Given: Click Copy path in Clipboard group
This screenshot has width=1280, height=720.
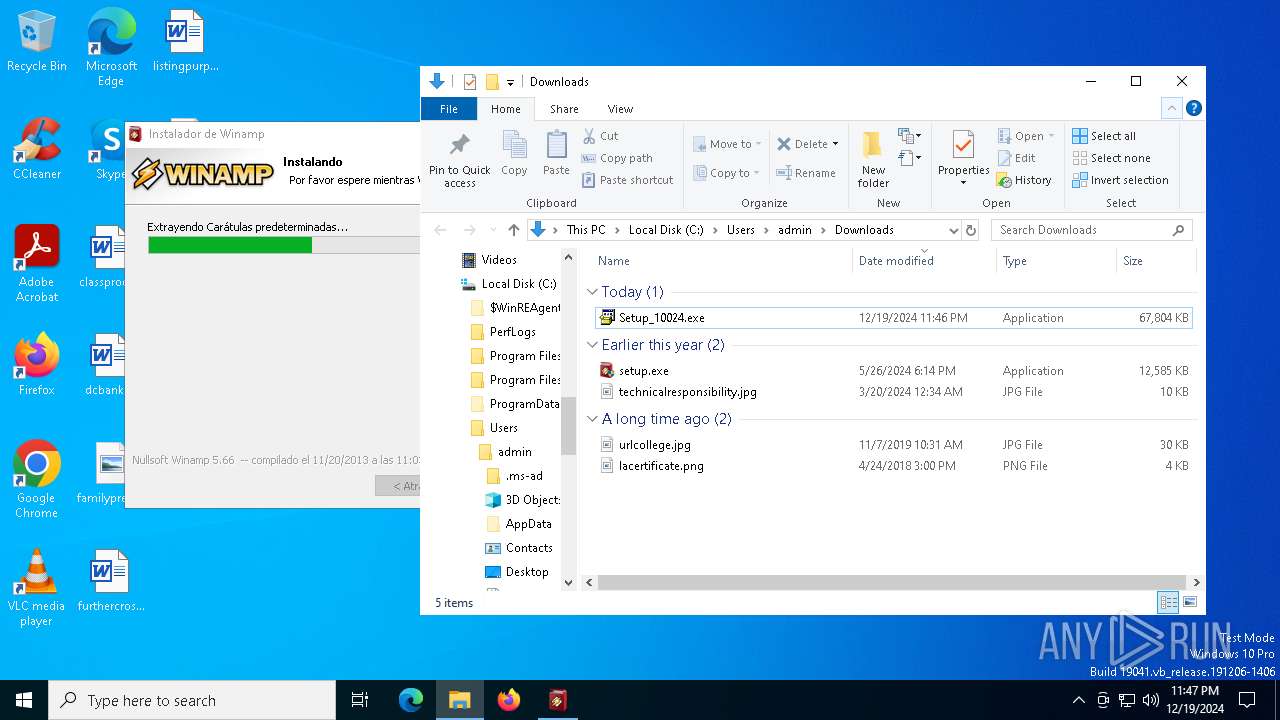Looking at the screenshot, I should 616,158.
